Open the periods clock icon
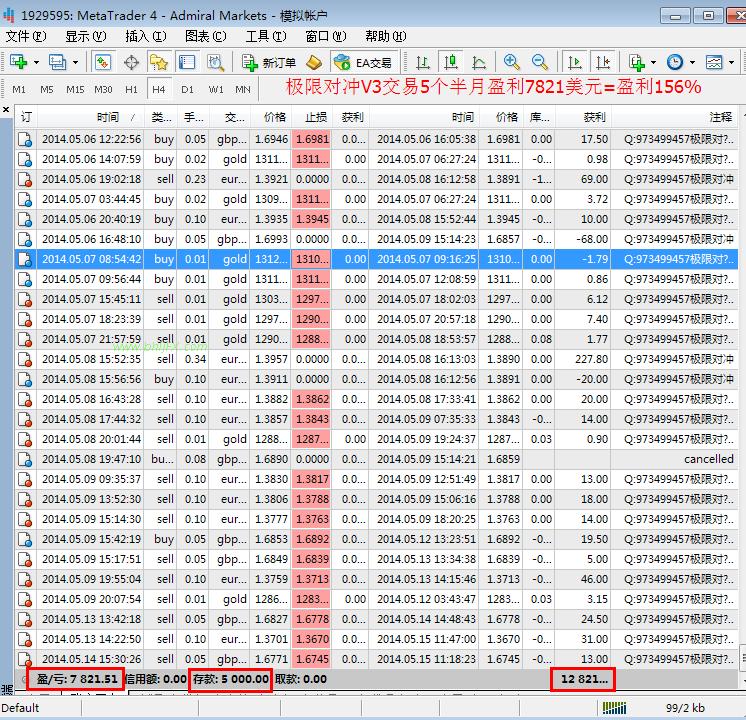 click(675, 62)
